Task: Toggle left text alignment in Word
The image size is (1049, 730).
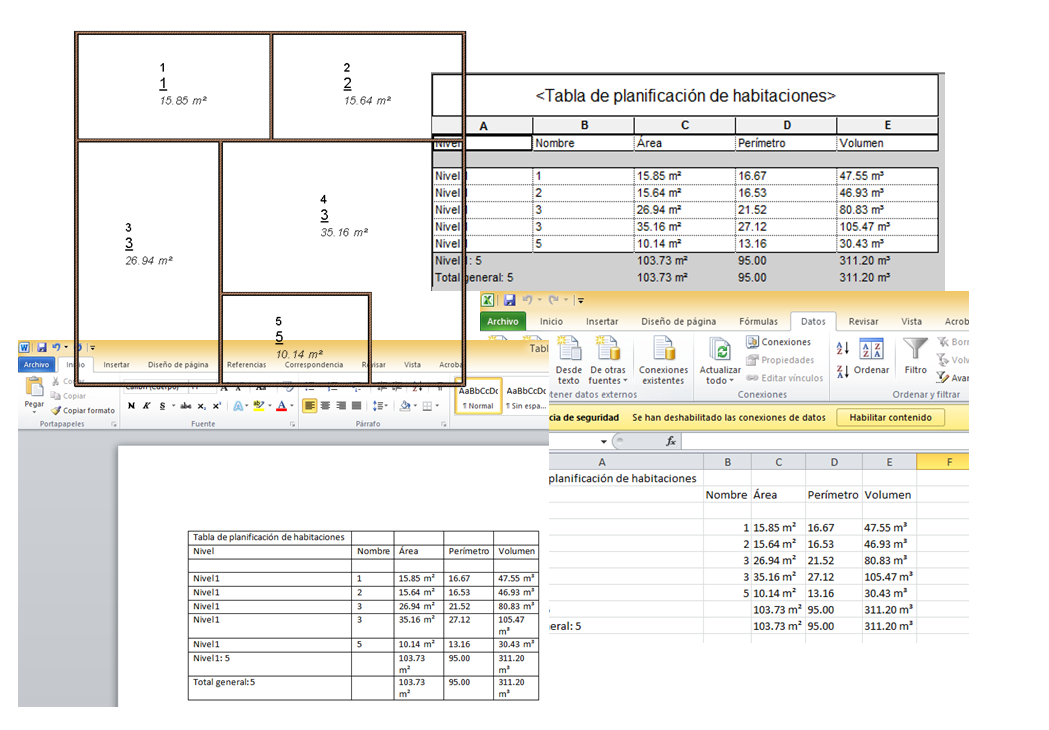Action: [x=309, y=406]
